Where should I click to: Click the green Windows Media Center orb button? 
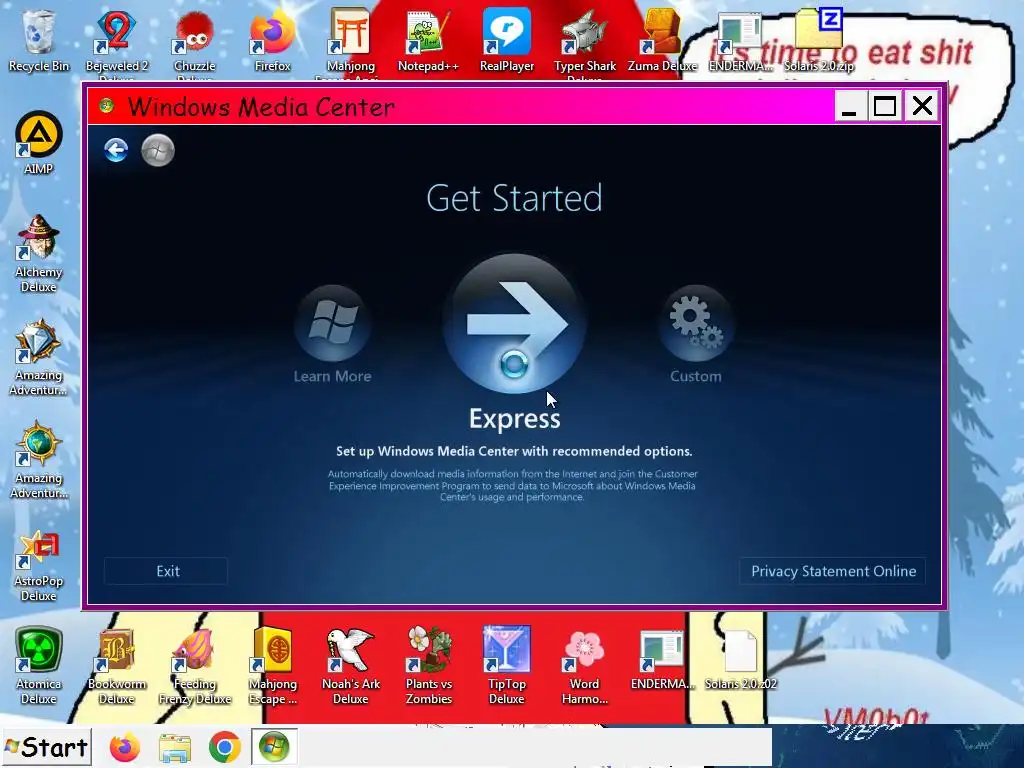158,150
